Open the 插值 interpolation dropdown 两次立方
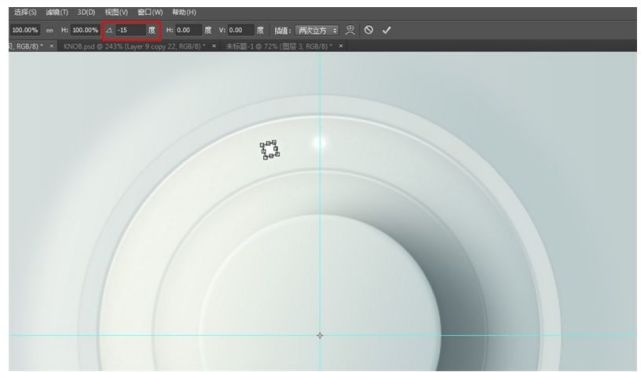Image resolution: width=641 pixels, height=372 pixels. click(317, 30)
